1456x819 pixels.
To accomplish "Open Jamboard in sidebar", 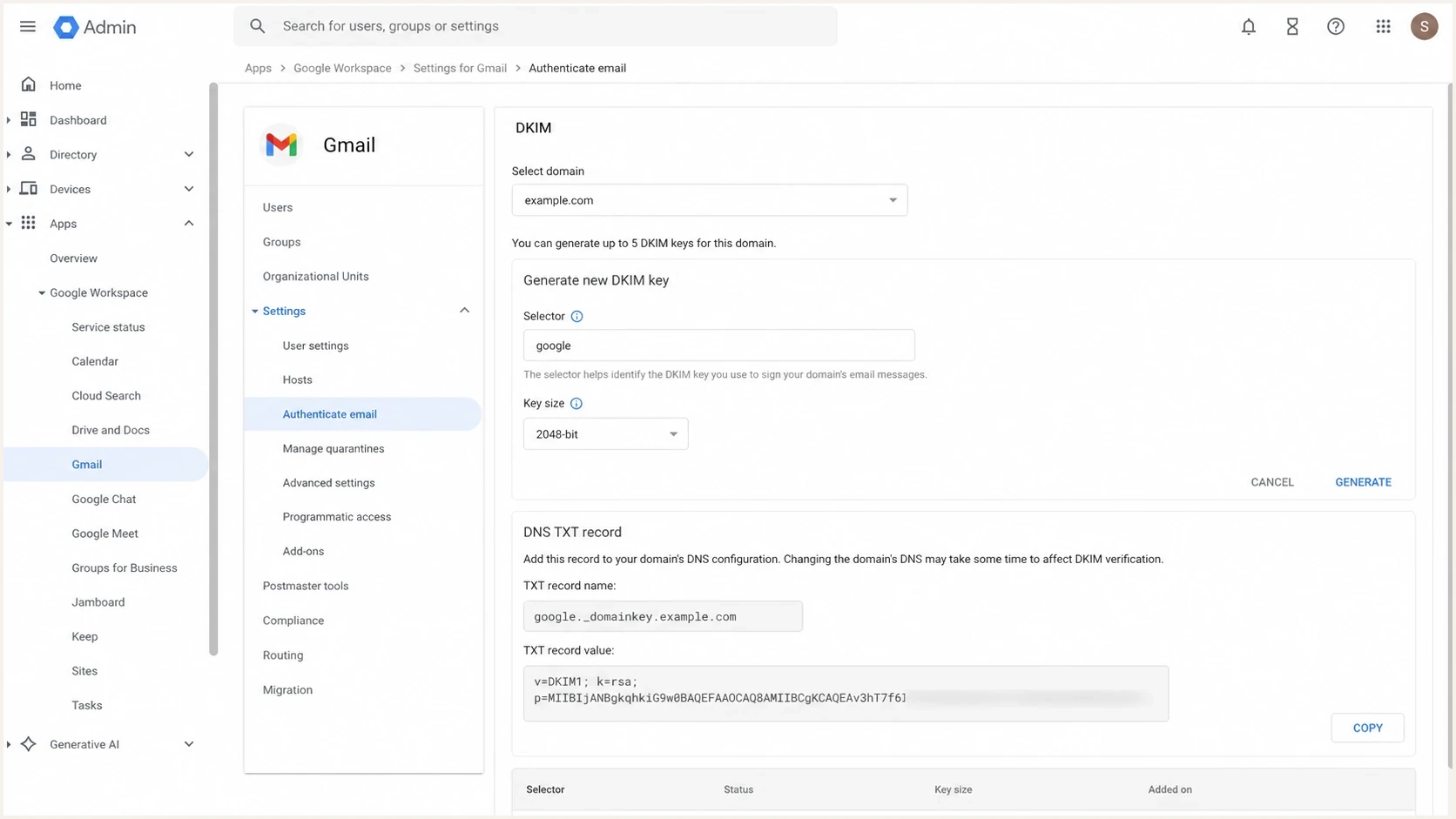I will pyautogui.click(x=98, y=601).
